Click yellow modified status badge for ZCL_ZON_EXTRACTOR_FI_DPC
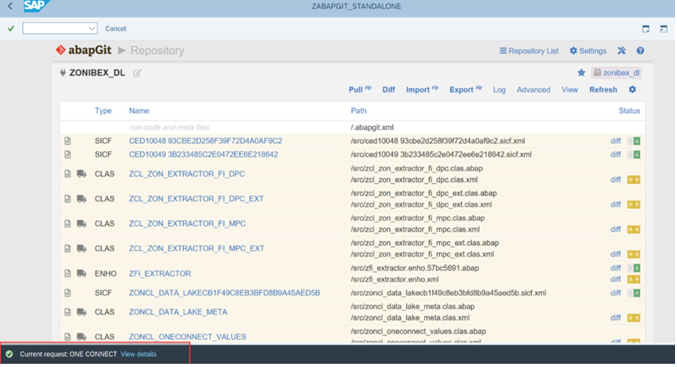677x367 pixels. (634, 180)
